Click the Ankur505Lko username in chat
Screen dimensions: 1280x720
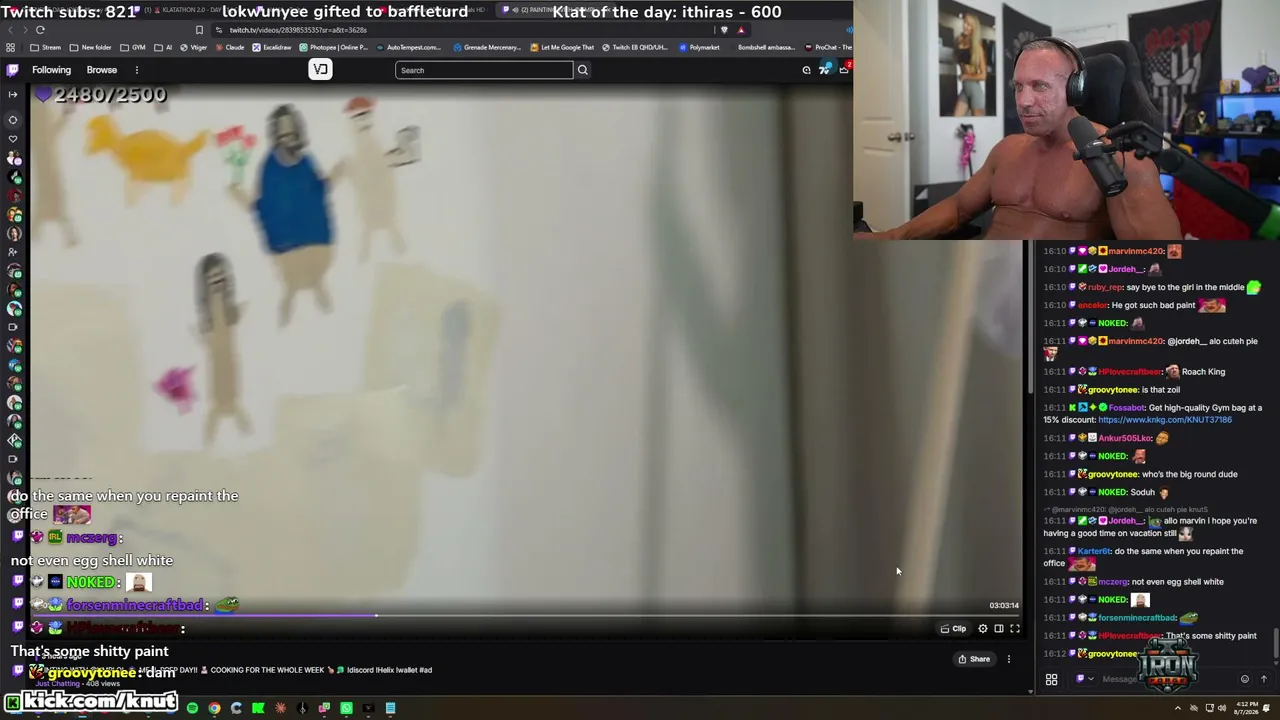click(x=1125, y=438)
